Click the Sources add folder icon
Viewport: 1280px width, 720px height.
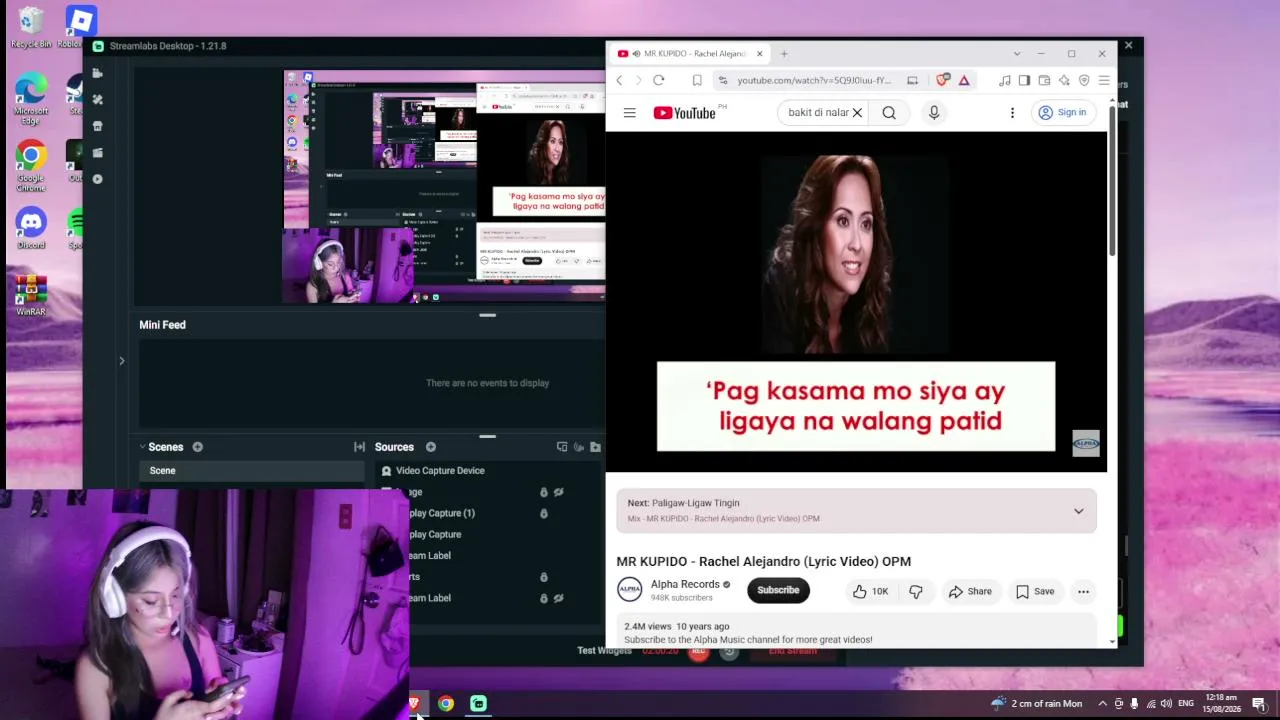595,447
